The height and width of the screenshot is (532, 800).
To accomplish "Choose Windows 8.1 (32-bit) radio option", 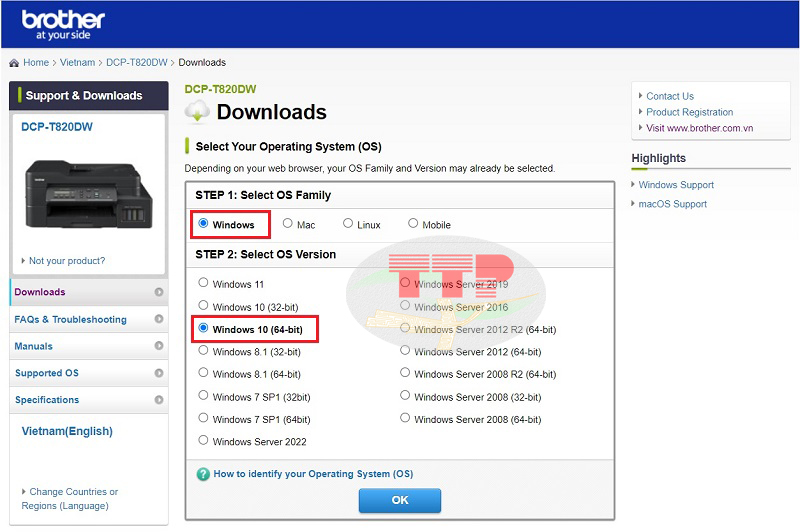I will point(203,350).
